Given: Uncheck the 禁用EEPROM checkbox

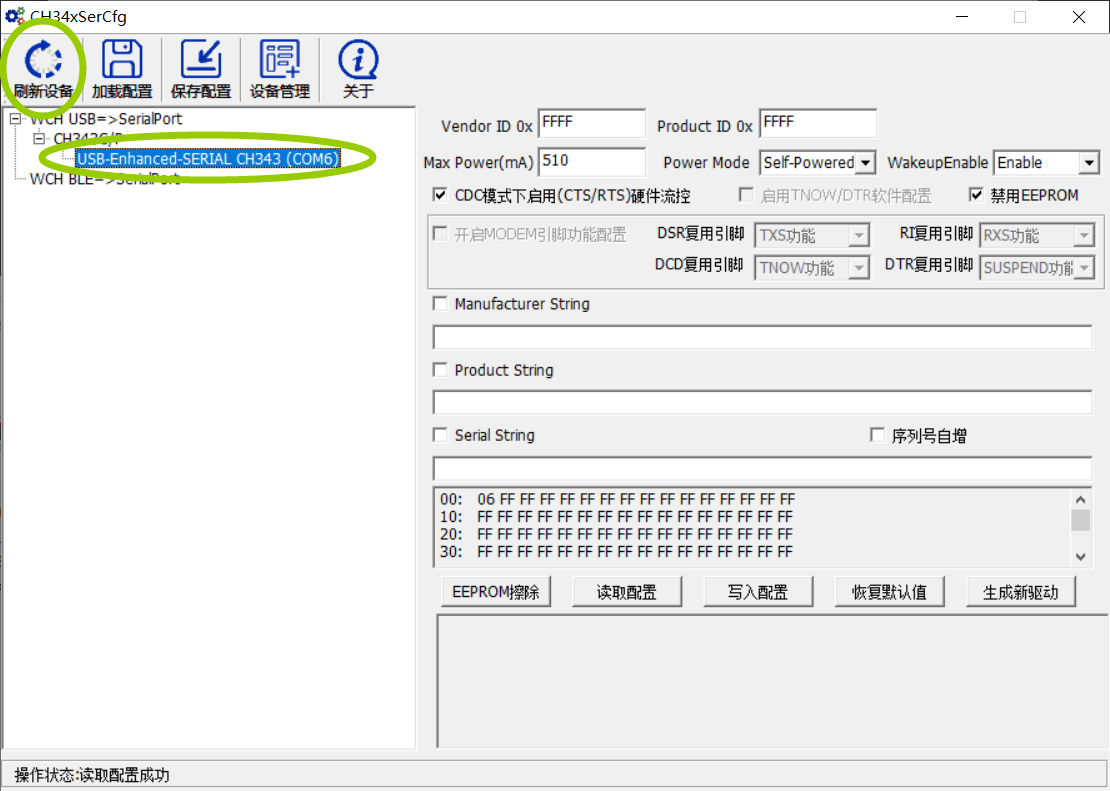Looking at the screenshot, I should tap(976, 195).
